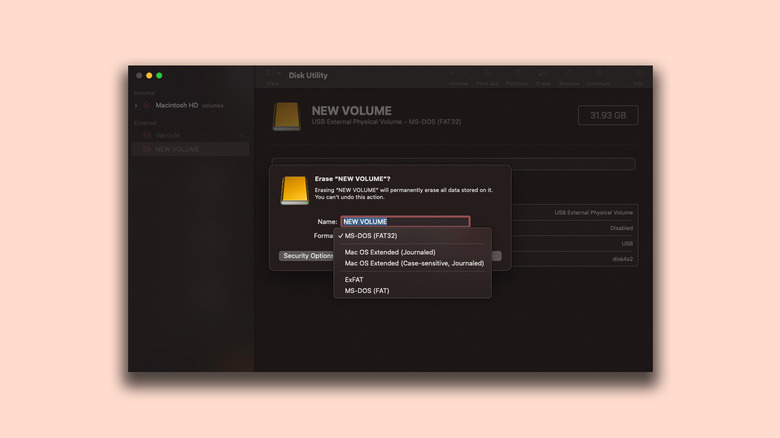Select ExFAT from the format list

tap(355, 280)
